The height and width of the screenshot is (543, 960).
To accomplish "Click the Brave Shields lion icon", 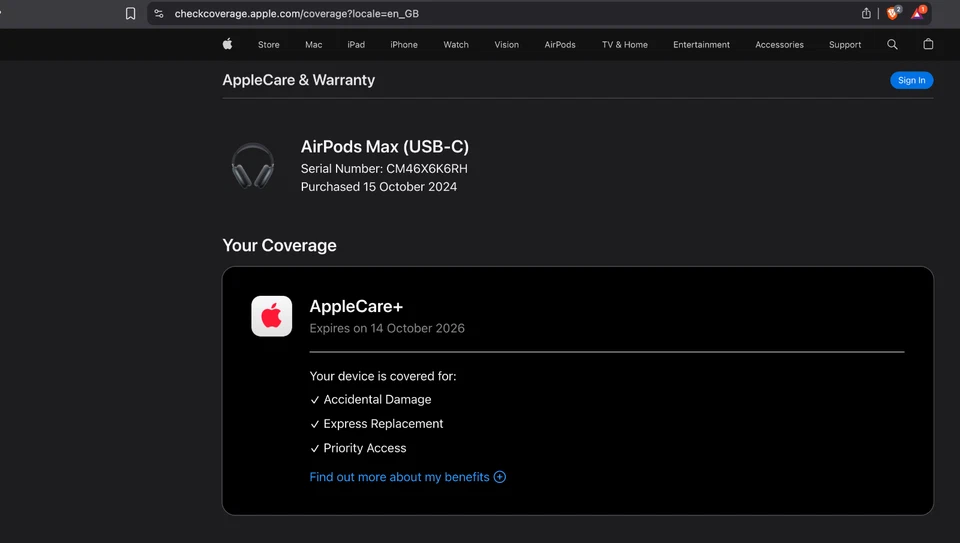I will (x=892, y=13).
